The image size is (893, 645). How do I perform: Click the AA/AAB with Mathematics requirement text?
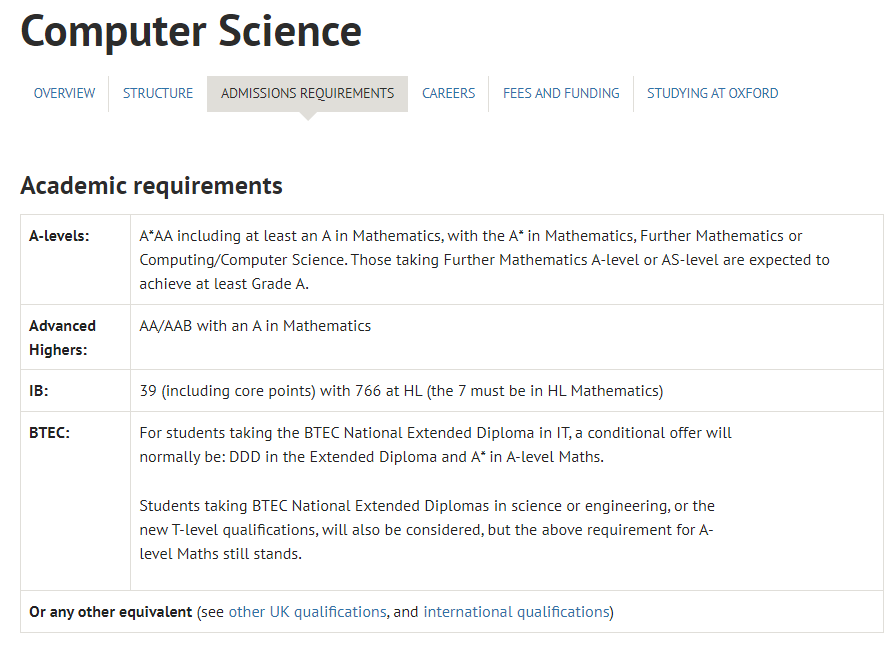coord(255,325)
